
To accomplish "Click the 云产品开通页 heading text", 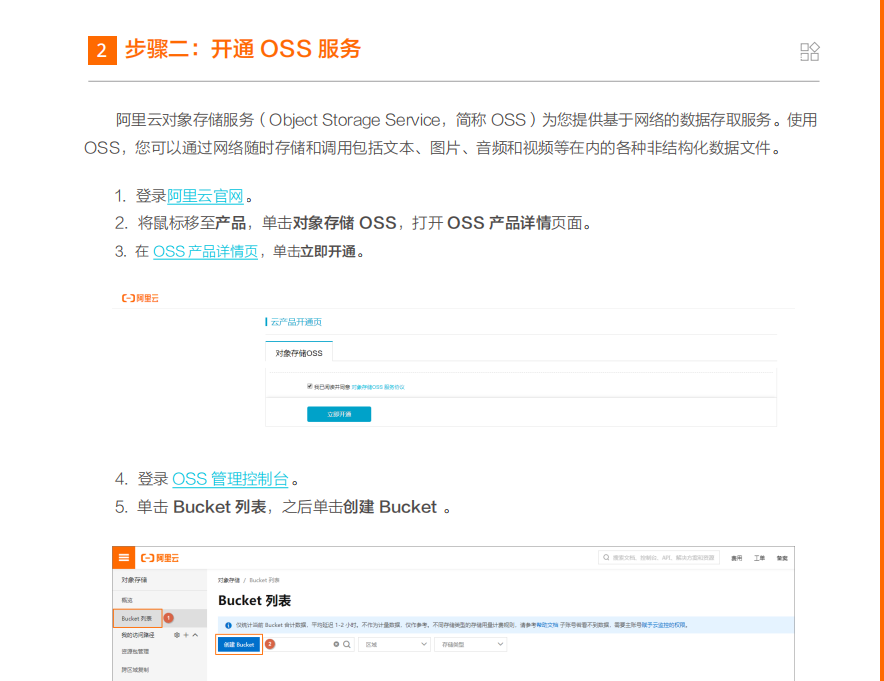I will tap(296, 322).
